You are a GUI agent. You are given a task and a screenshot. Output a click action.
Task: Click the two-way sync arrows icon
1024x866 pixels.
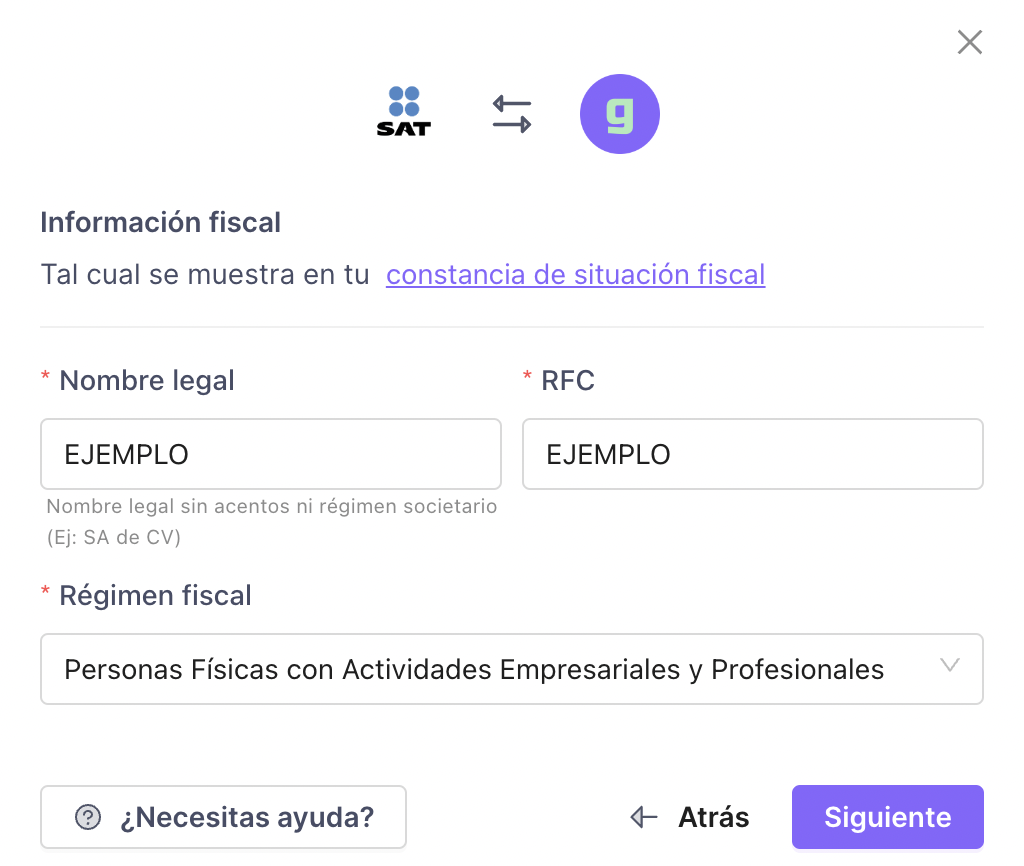pos(512,114)
